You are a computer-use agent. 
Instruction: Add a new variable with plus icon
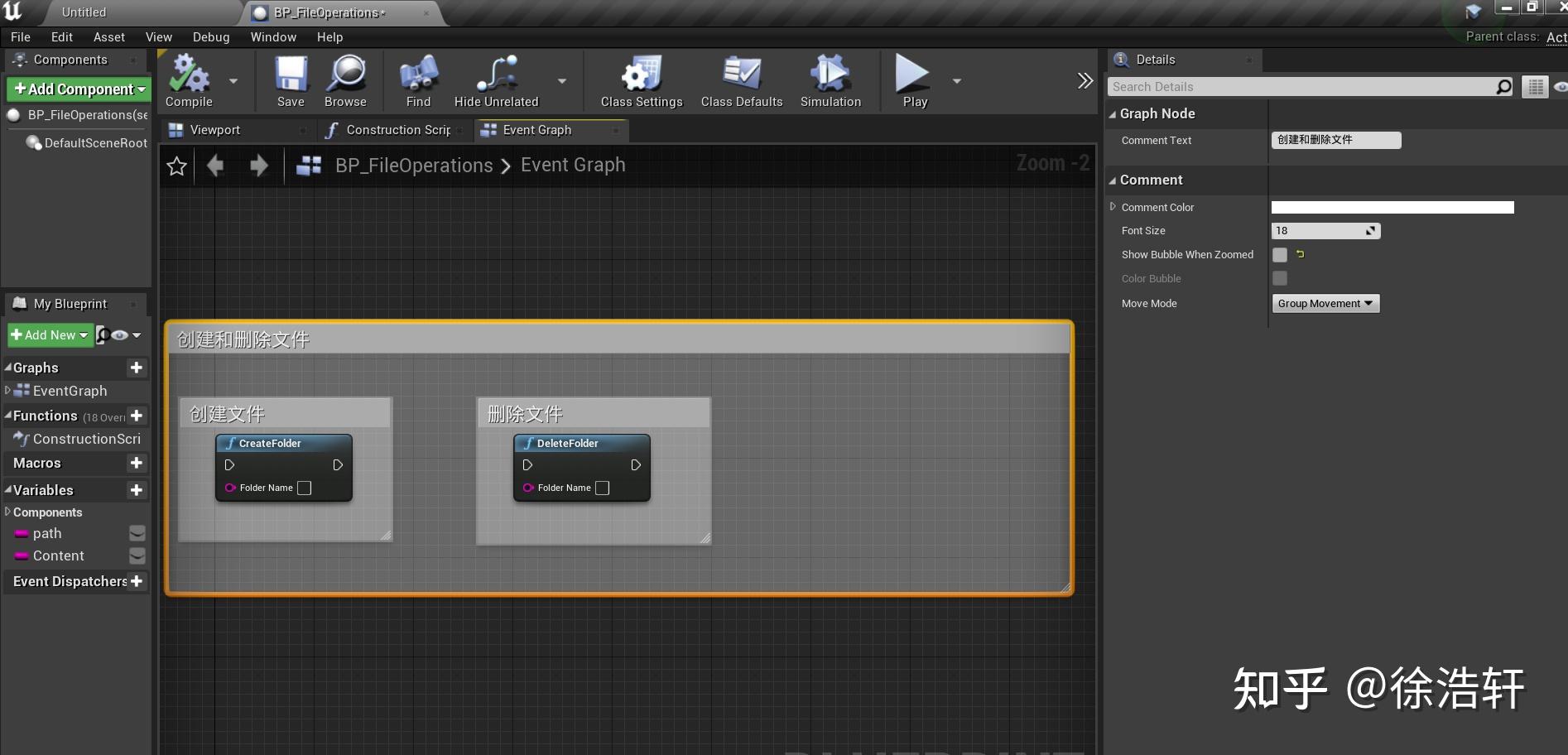137,490
